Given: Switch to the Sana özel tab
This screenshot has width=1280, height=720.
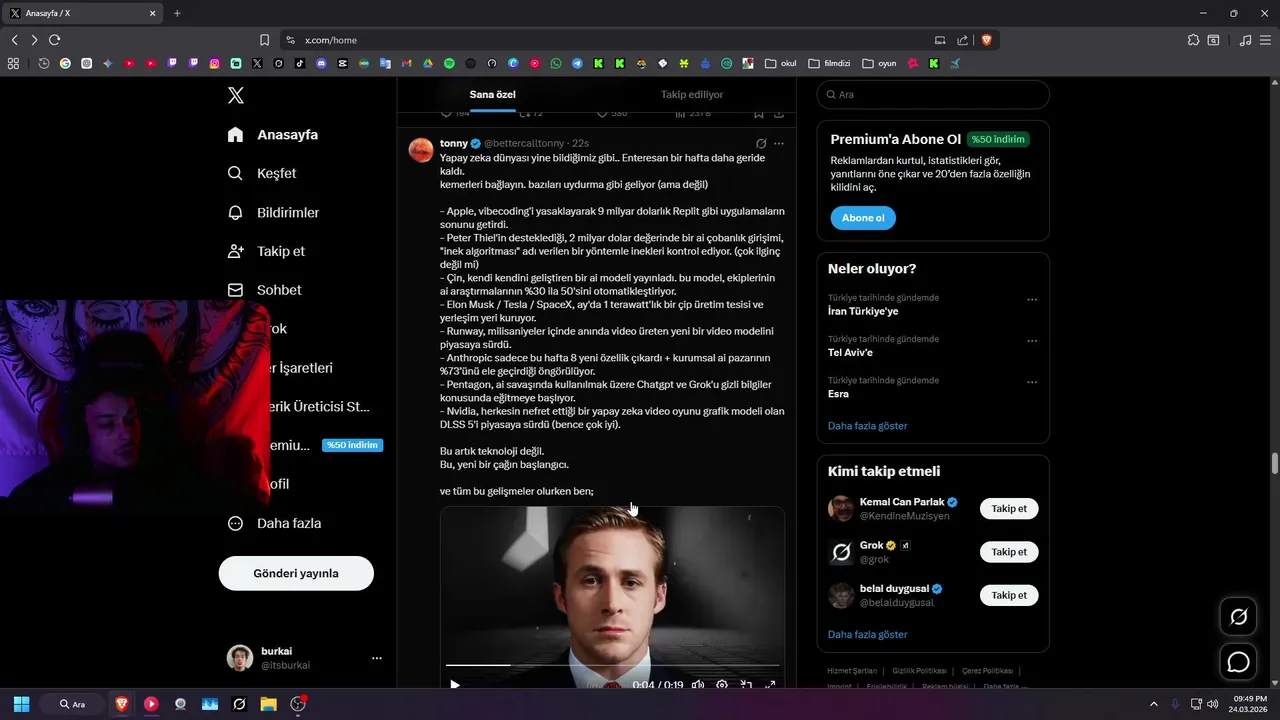Looking at the screenshot, I should click(492, 95).
